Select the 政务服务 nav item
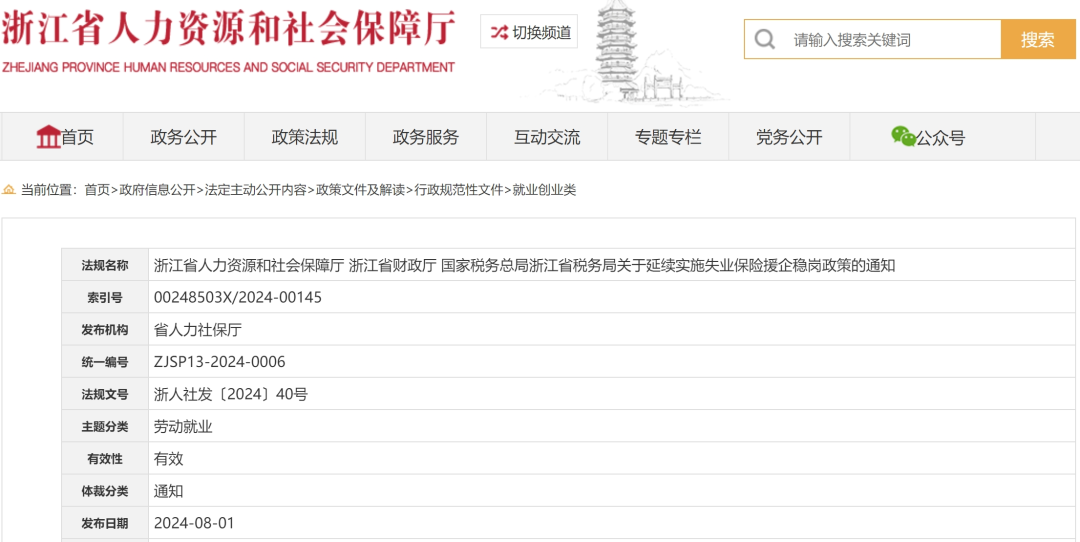 click(426, 138)
